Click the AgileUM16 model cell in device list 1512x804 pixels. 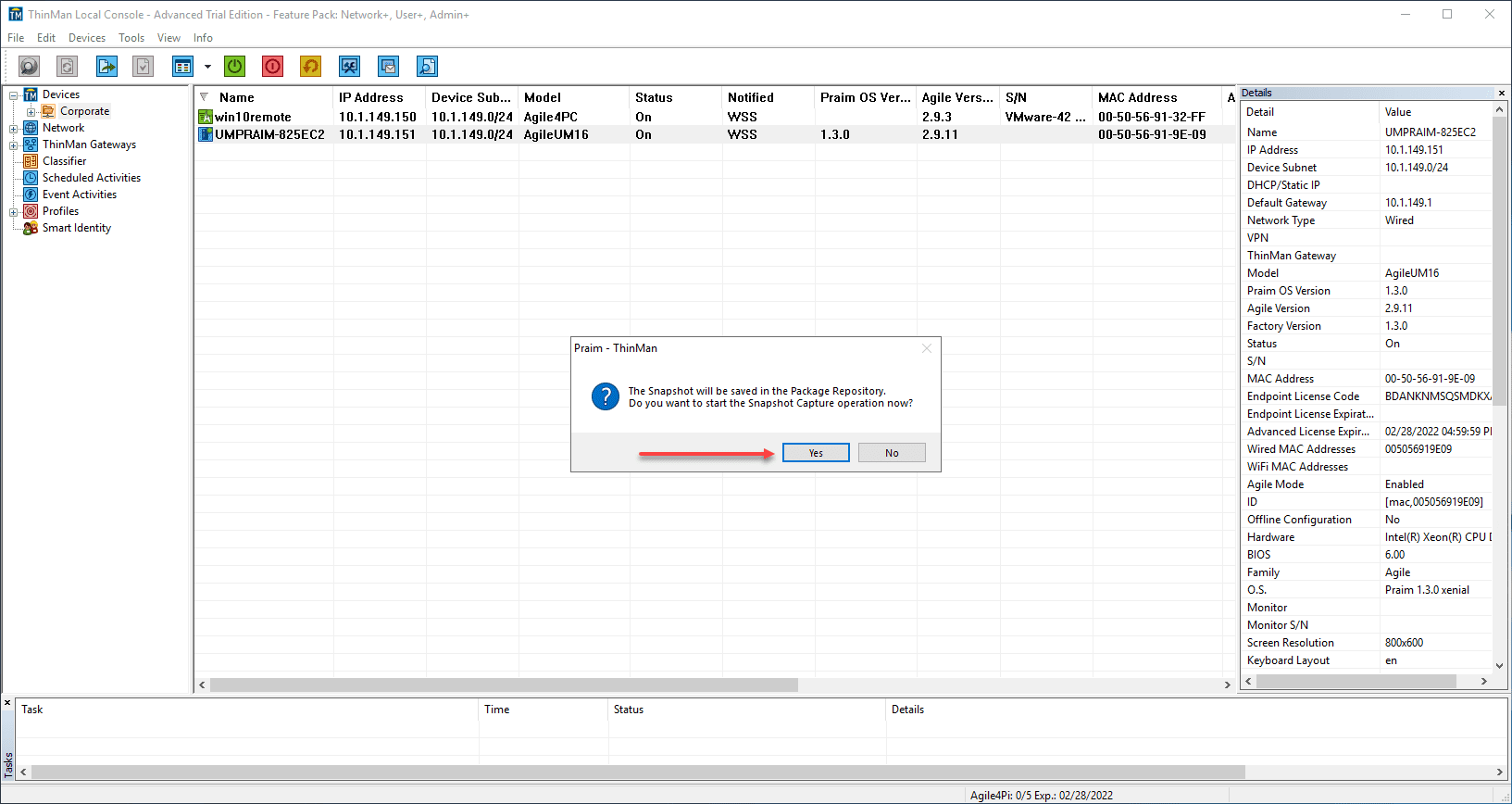(x=556, y=134)
